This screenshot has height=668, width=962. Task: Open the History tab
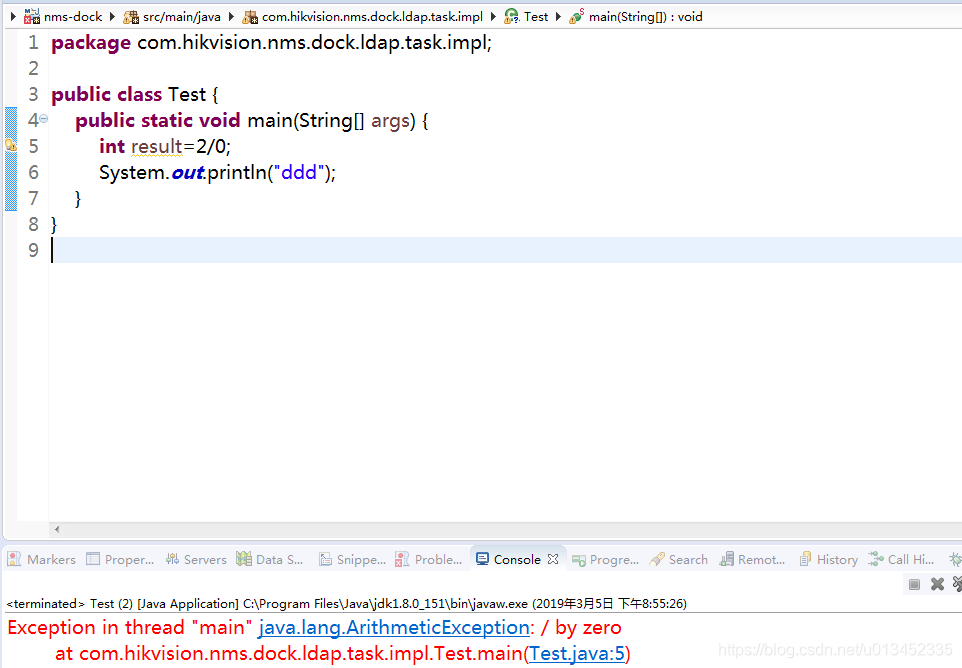pyautogui.click(x=829, y=559)
